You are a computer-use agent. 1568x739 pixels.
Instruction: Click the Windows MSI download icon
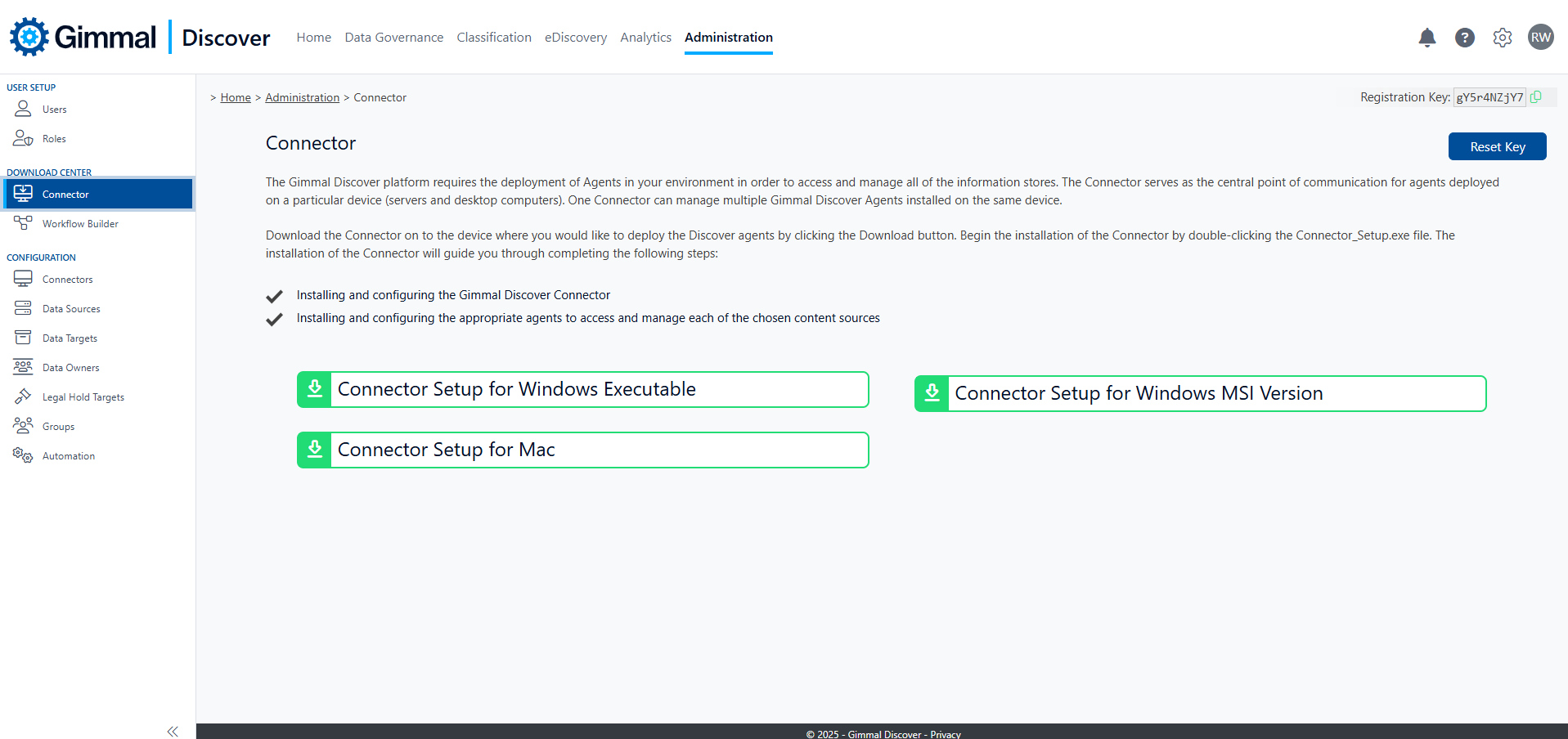point(932,393)
